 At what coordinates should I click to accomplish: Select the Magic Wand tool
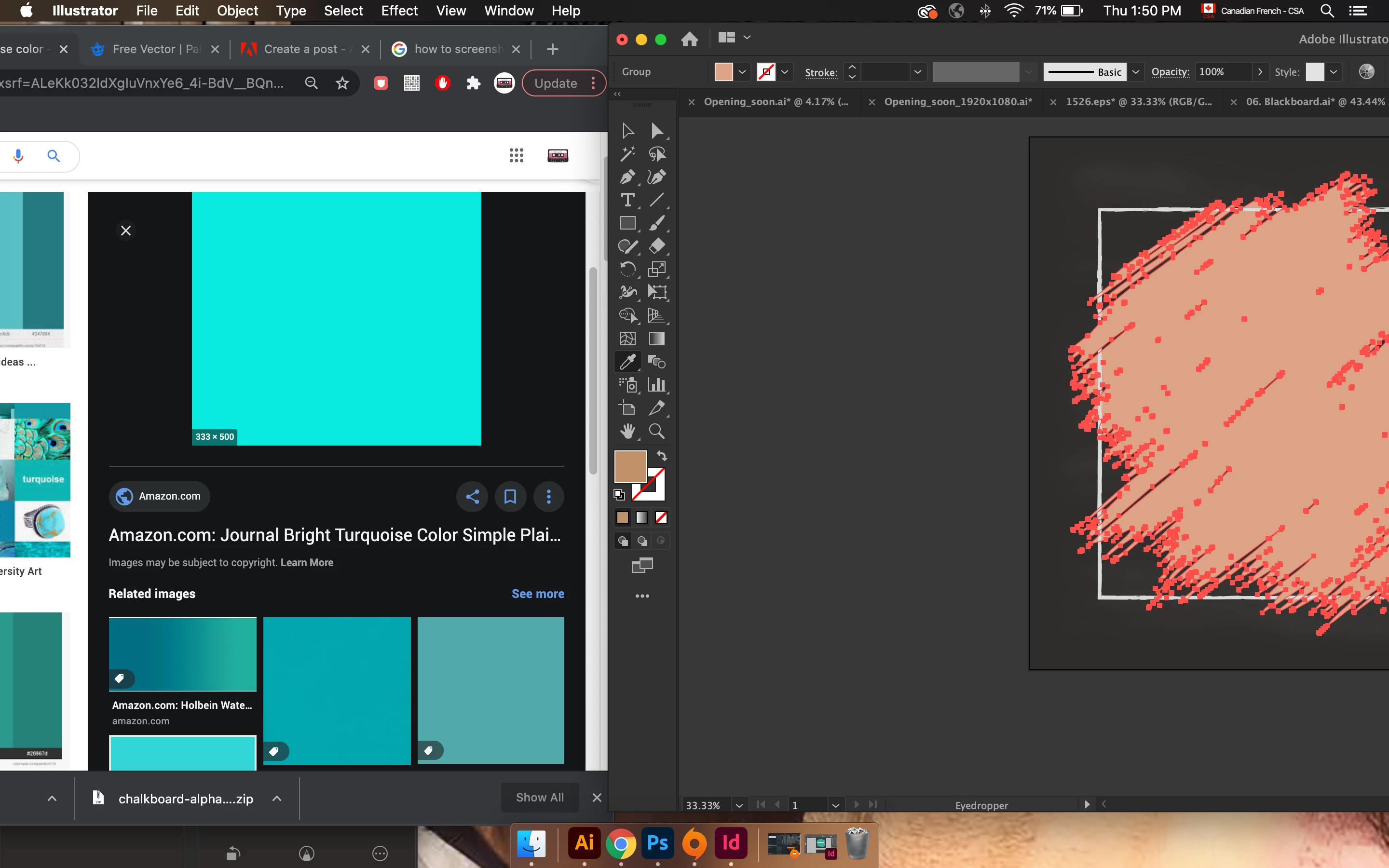pyautogui.click(x=627, y=154)
